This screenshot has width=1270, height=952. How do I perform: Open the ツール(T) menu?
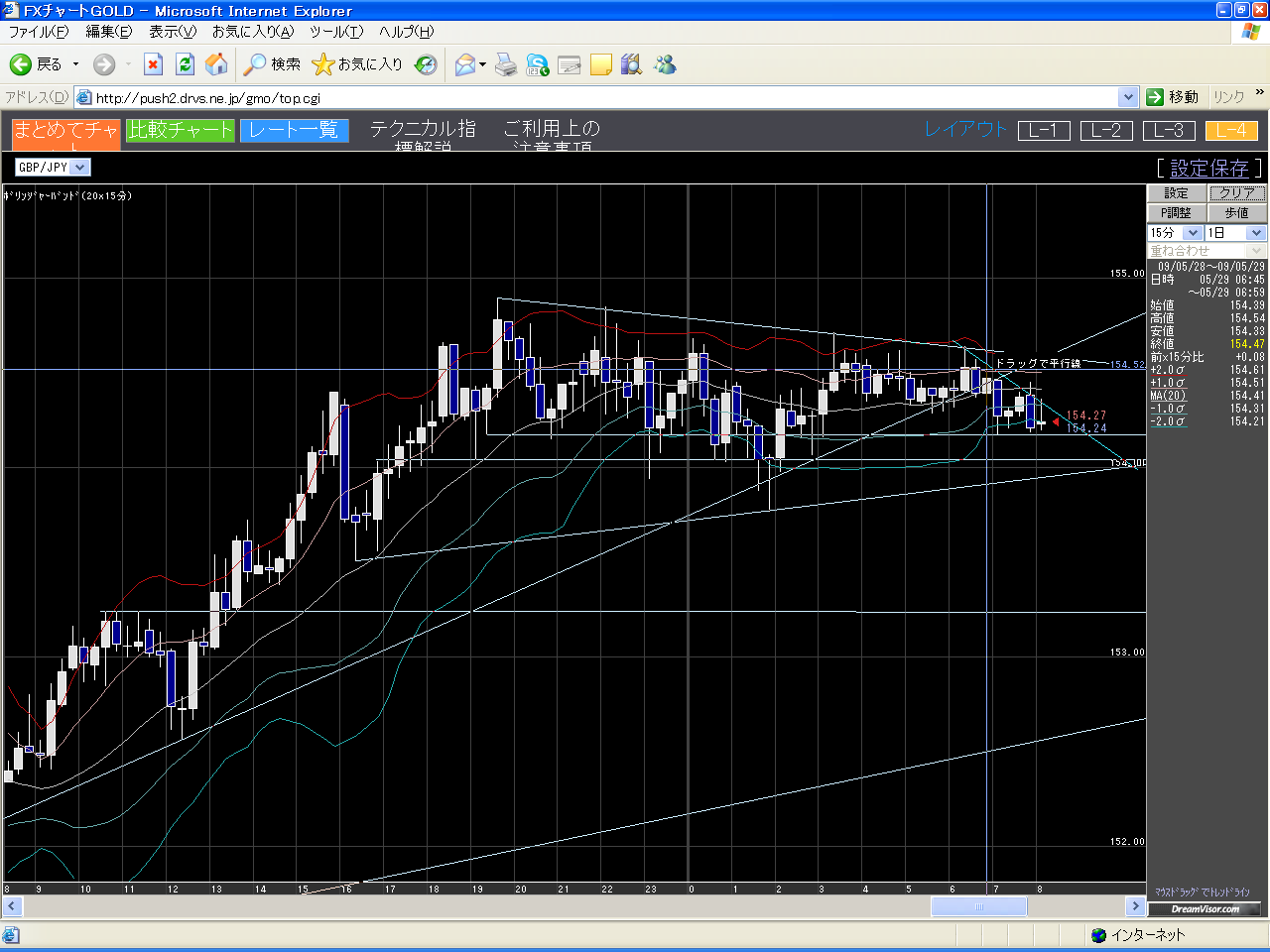[336, 32]
